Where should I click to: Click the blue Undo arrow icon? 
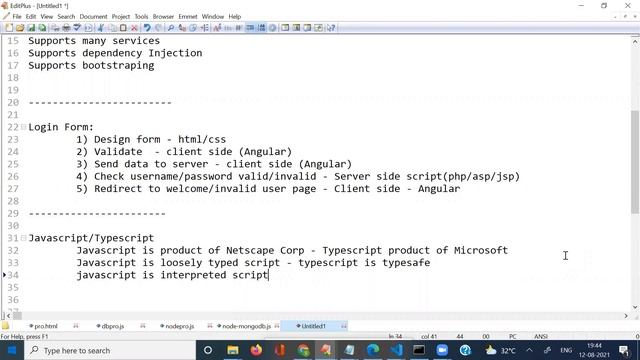(147, 28)
